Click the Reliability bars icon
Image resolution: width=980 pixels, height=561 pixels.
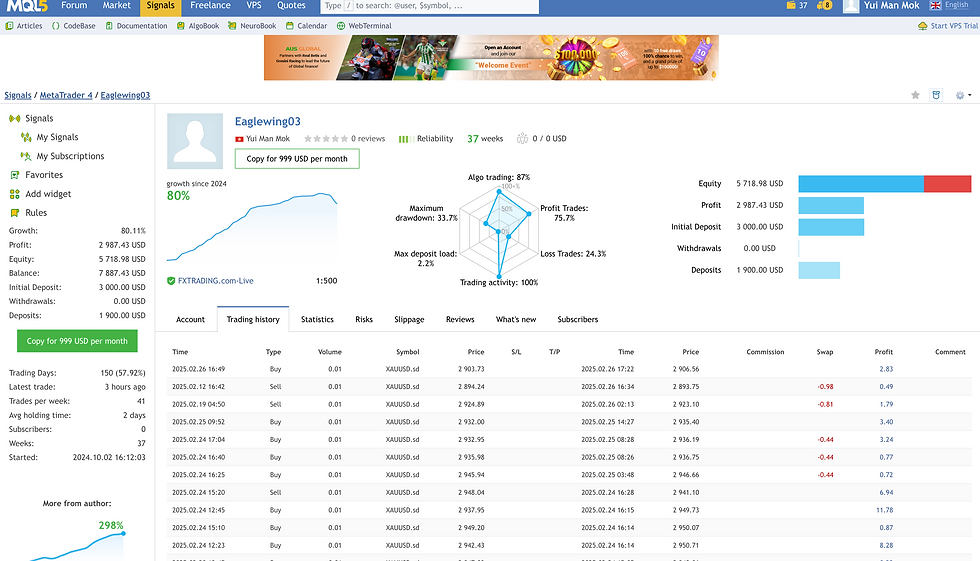[x=405, y=139]
